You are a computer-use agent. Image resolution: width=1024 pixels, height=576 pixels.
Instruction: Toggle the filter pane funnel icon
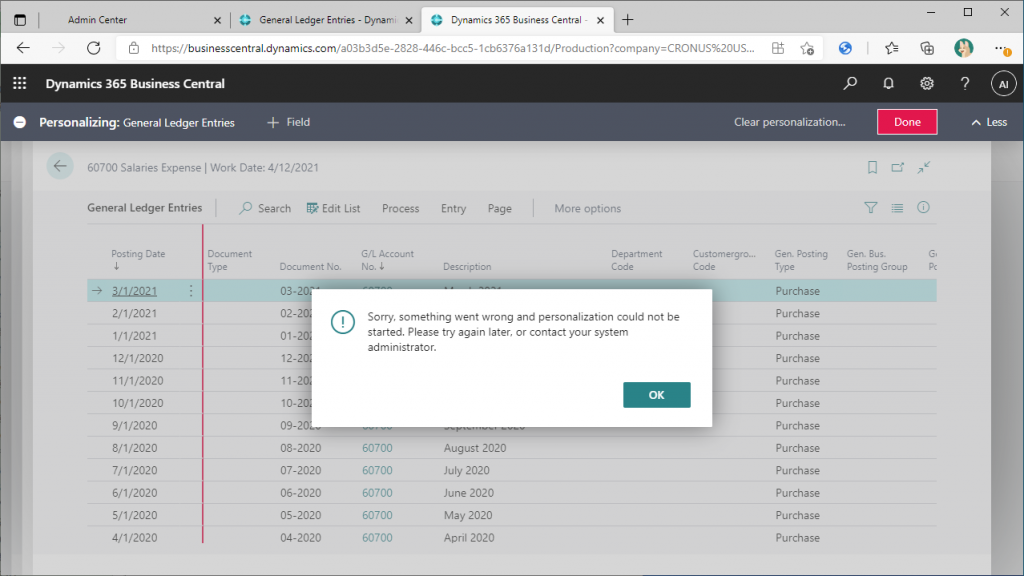click(871, 208)
